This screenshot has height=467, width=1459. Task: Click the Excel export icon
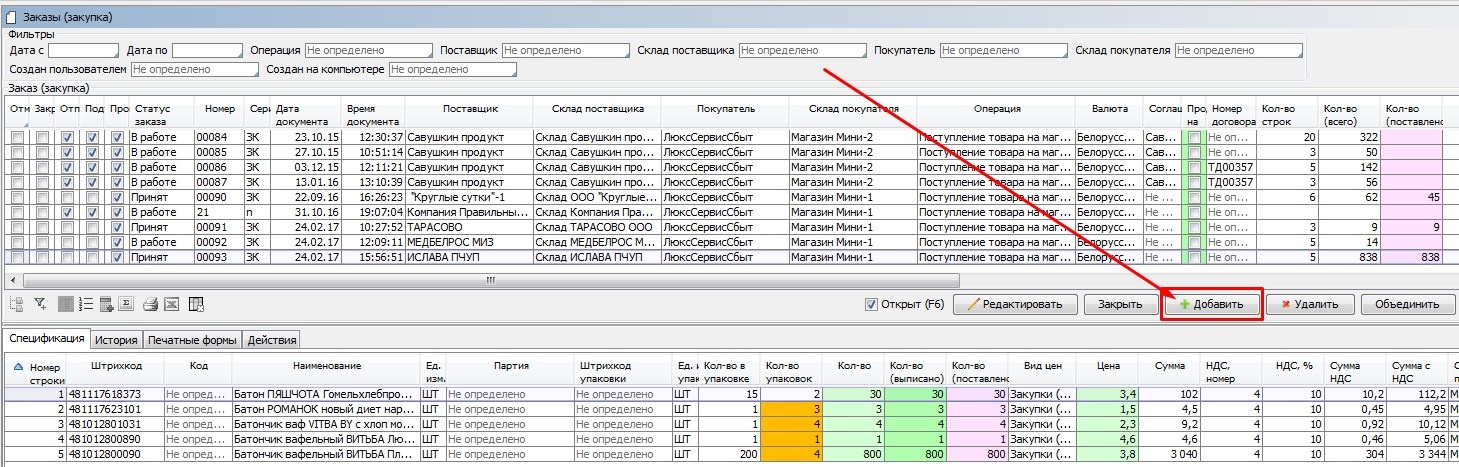coord(171,305)
